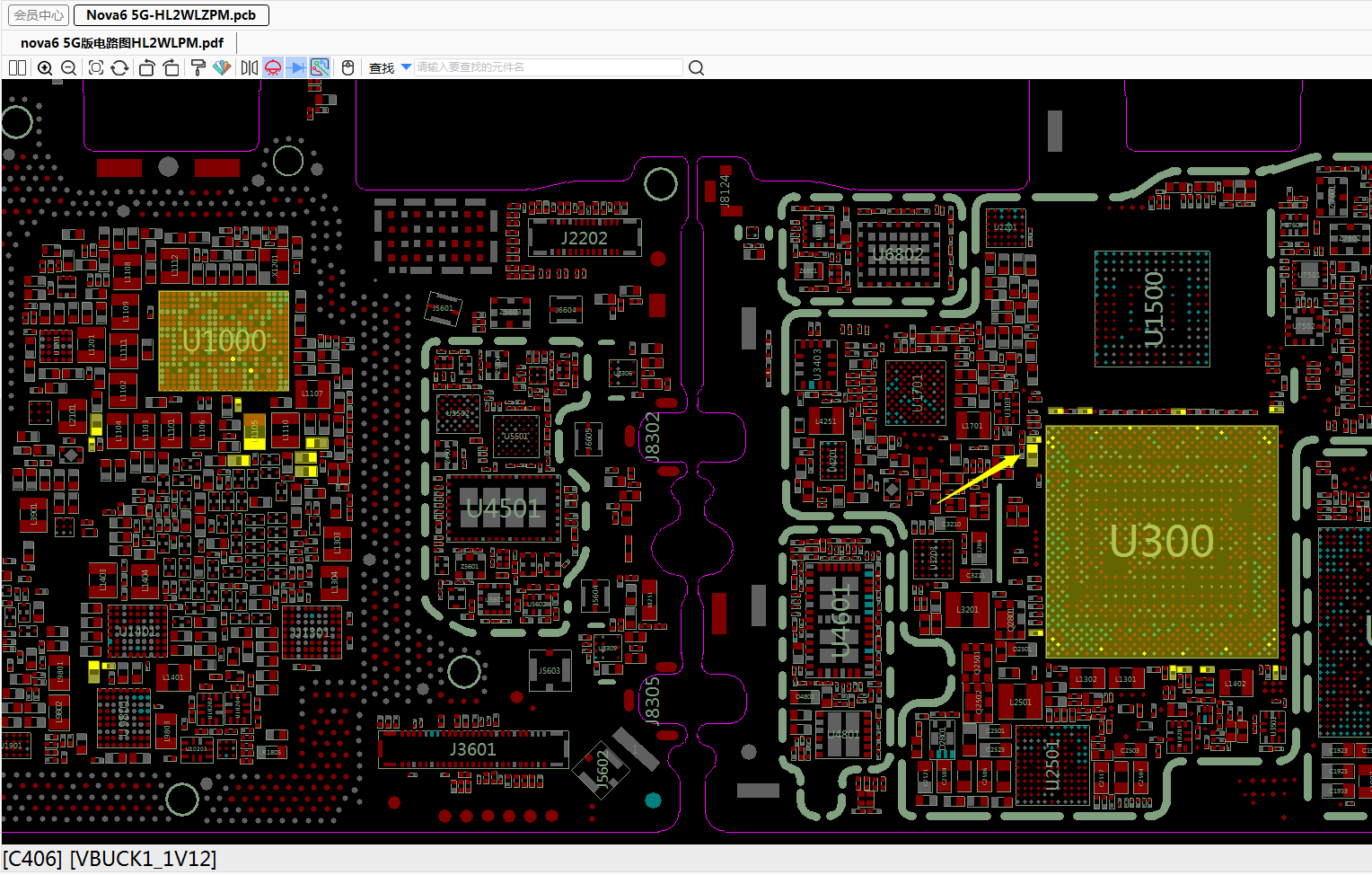Open the color palette fan icon
The image size is (1372, 875).
[222, 68]
